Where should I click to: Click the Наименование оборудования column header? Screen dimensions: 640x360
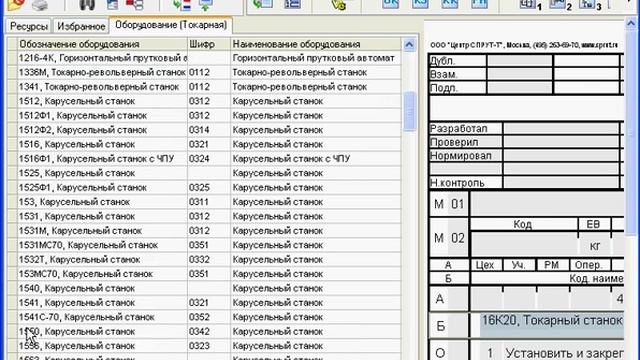[x=316, y=44]
